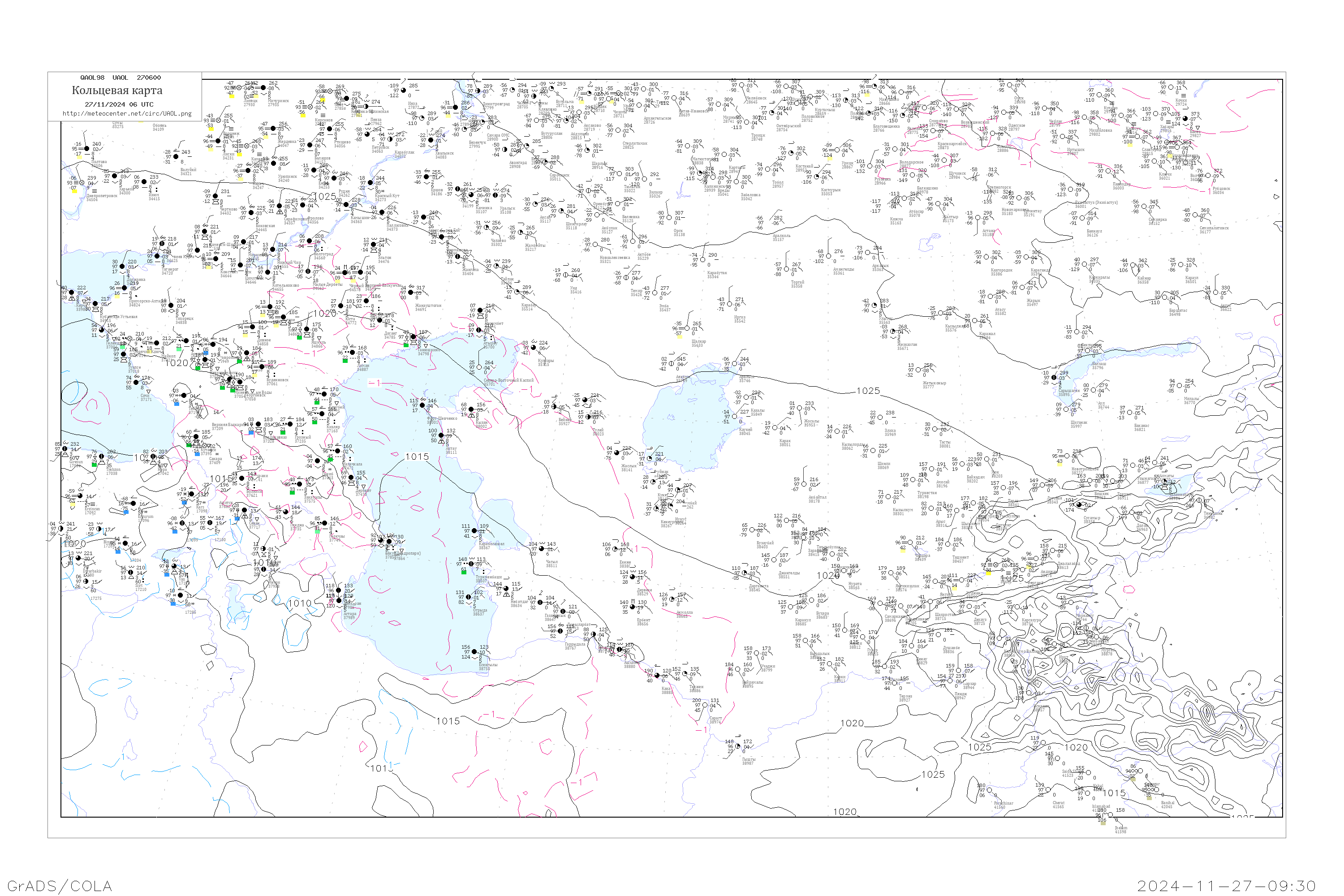Image resolution: width=1344 pixels, height=896 pixels.
Task: Click the QAOL98 UAOL 270600 header code
Action: click(120, 78)
